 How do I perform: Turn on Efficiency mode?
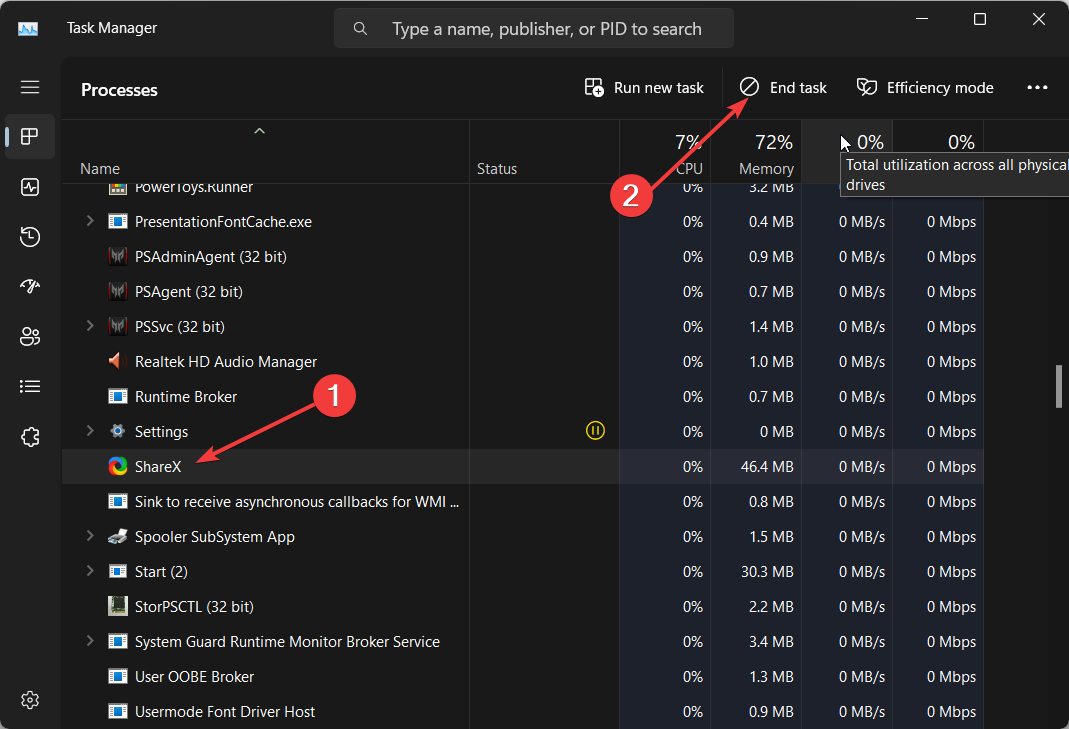tap(925, 88)
